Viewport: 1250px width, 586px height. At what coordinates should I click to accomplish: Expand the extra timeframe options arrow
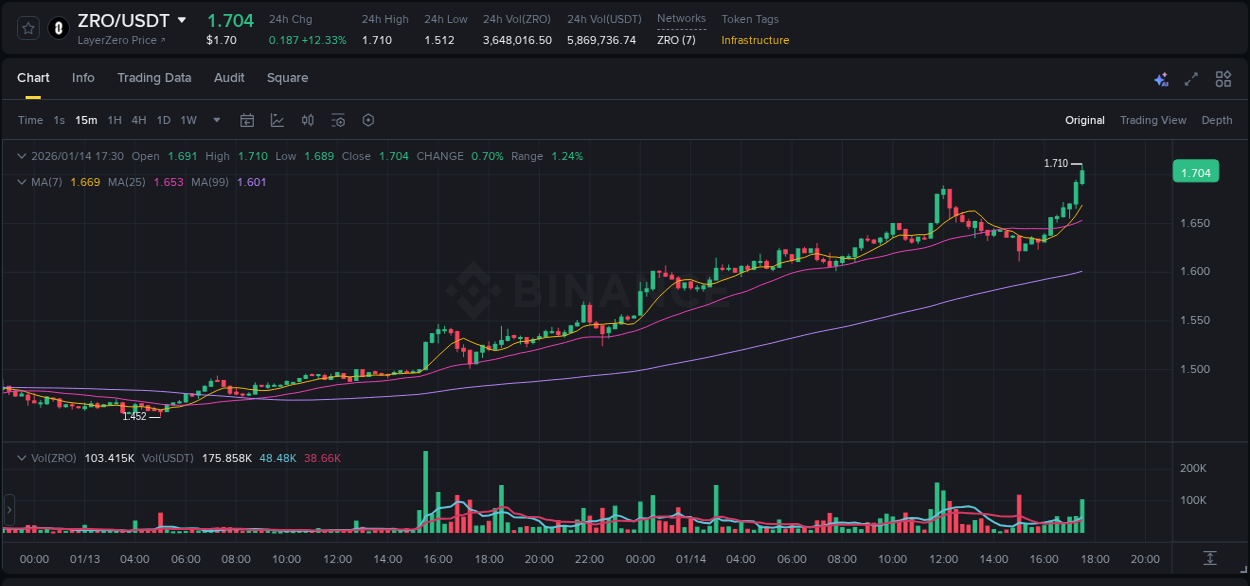tap(215, 119)
